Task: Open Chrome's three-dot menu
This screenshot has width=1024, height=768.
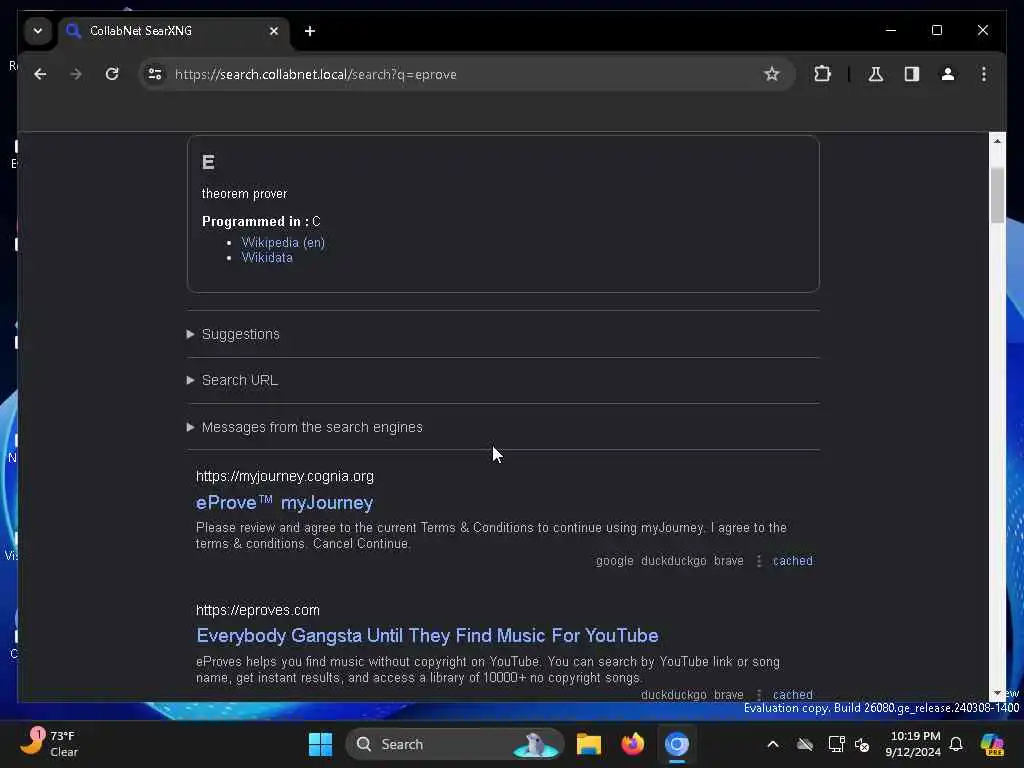Action: coord(984,74)
